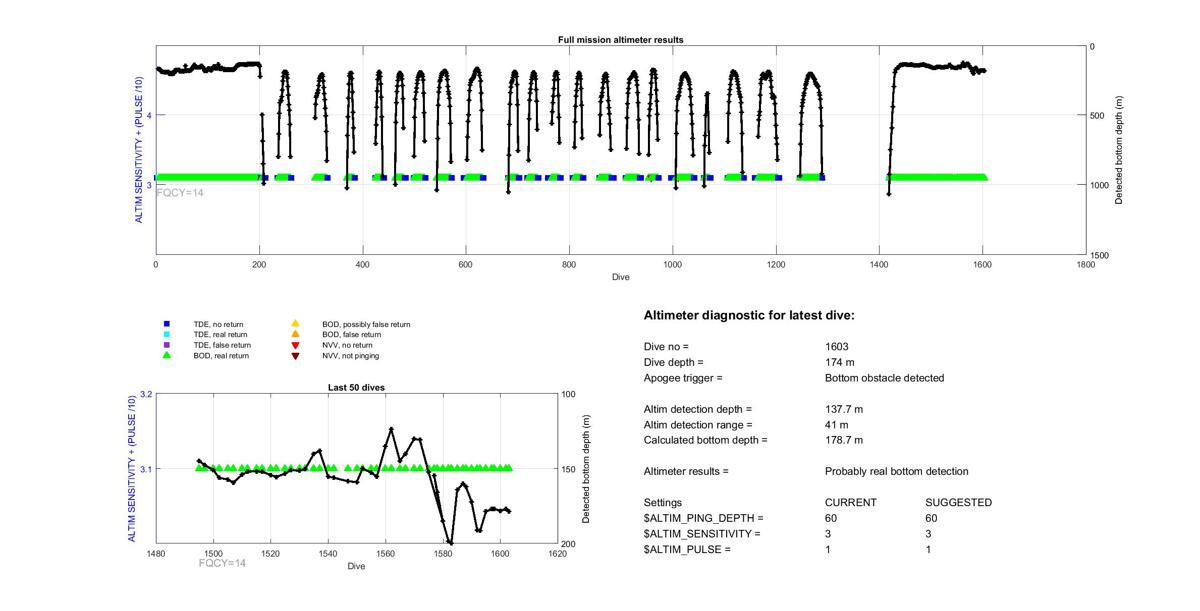
Task: Click the 'TDE, no return' legend label
Action: pos(218,324)
